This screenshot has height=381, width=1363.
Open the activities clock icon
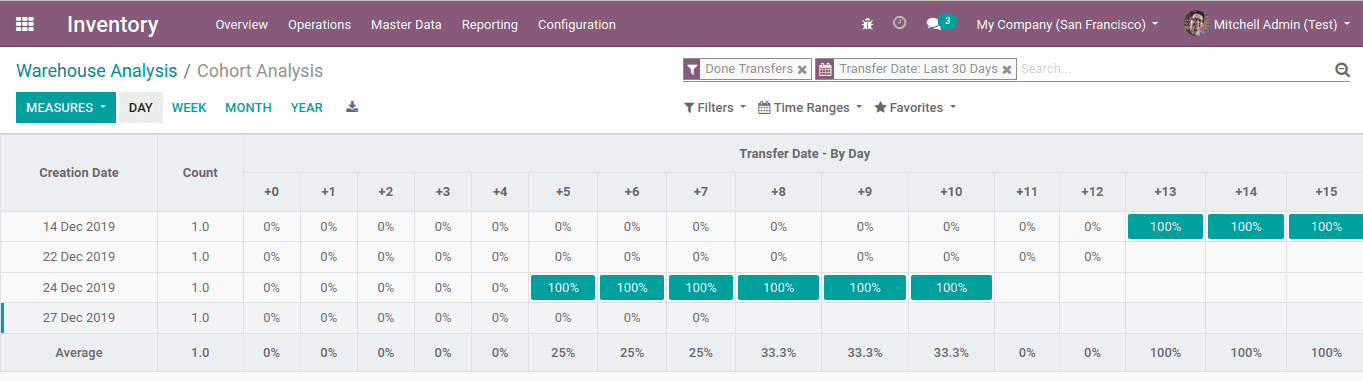pos(899,23)
